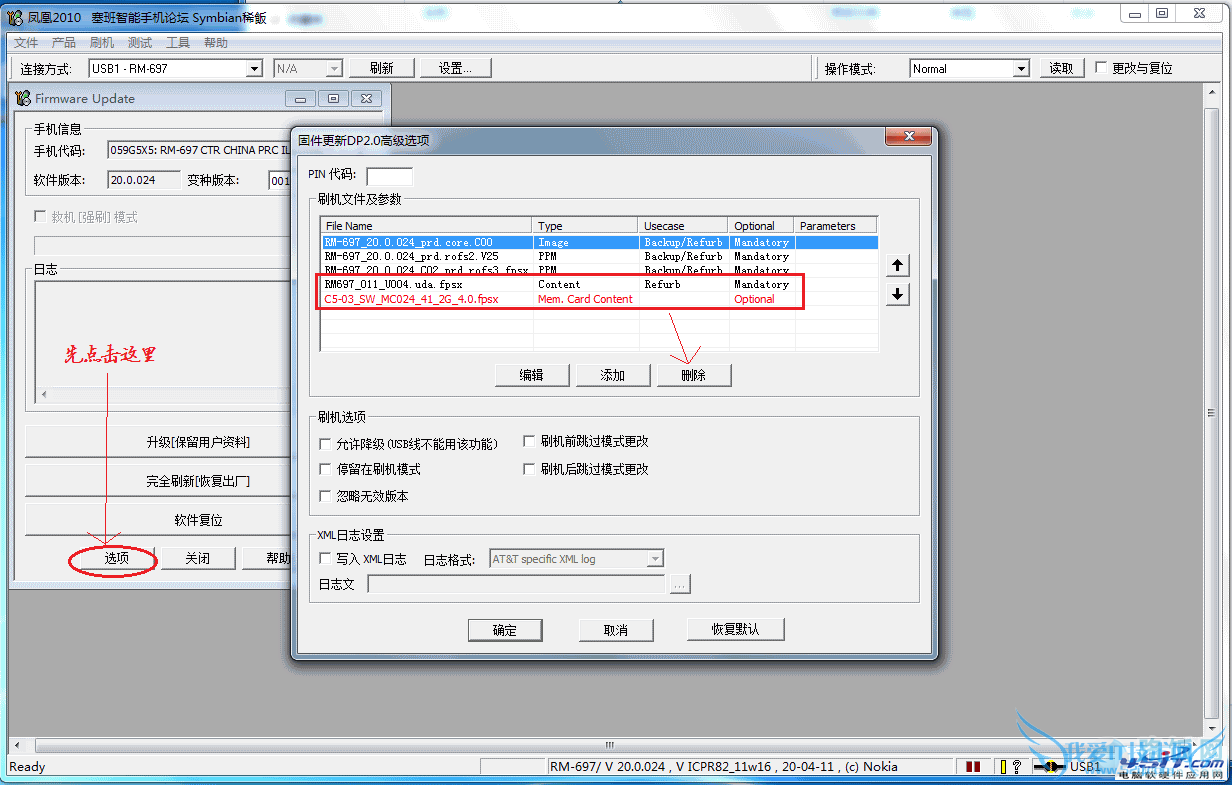Click the PIN 代码 input field
Screen dimensions: 1232x785
pyautogui.click(x=389, y=175)
